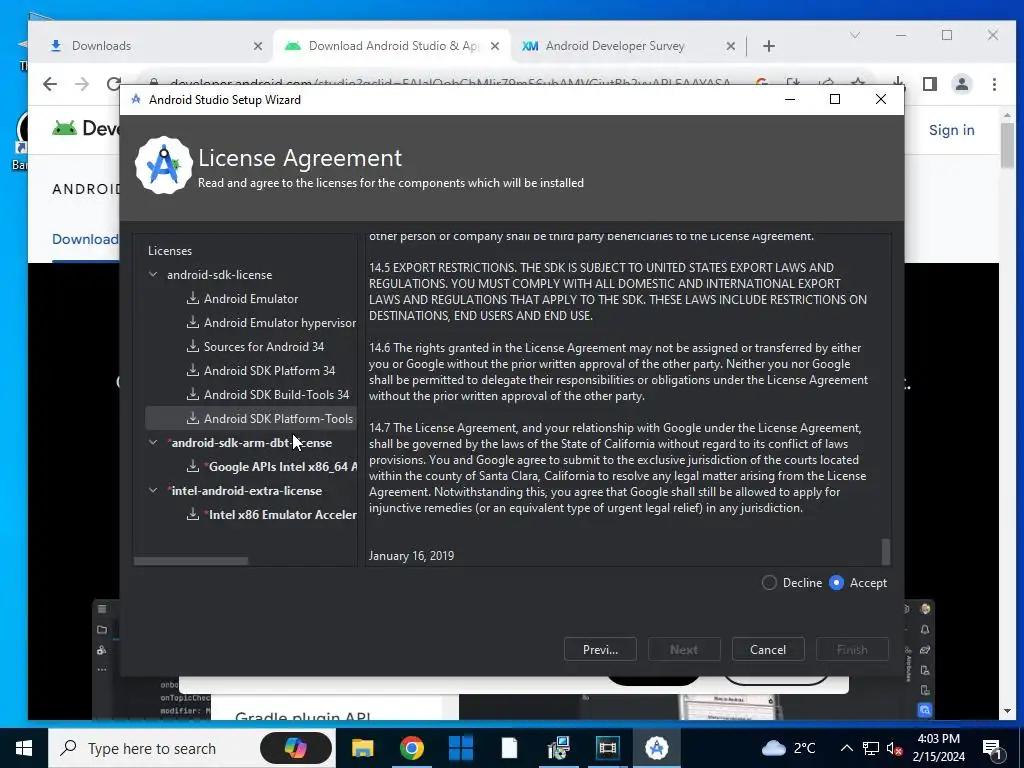Image resolution: width=1024 pixels, height=768 pixels.
Task: Click the license tree horizontal scrollbar
Action: click(191, 561)
